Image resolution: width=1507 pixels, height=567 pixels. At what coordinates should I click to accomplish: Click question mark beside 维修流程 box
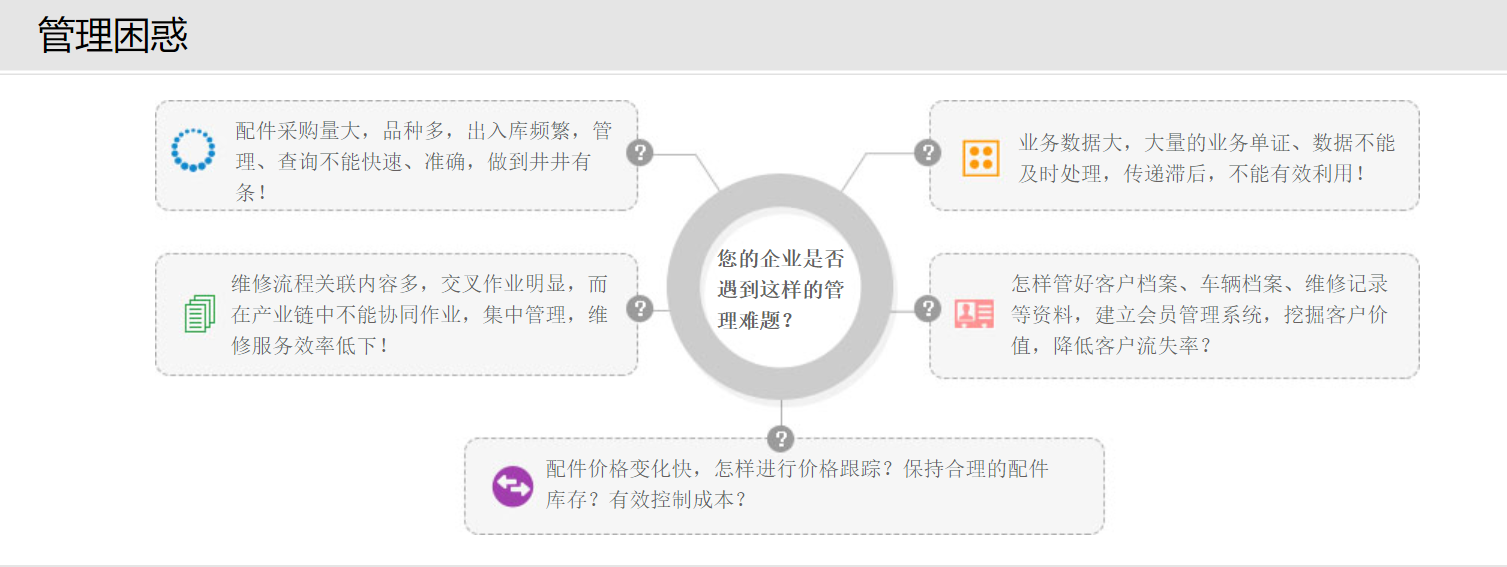tap(640, 309)
